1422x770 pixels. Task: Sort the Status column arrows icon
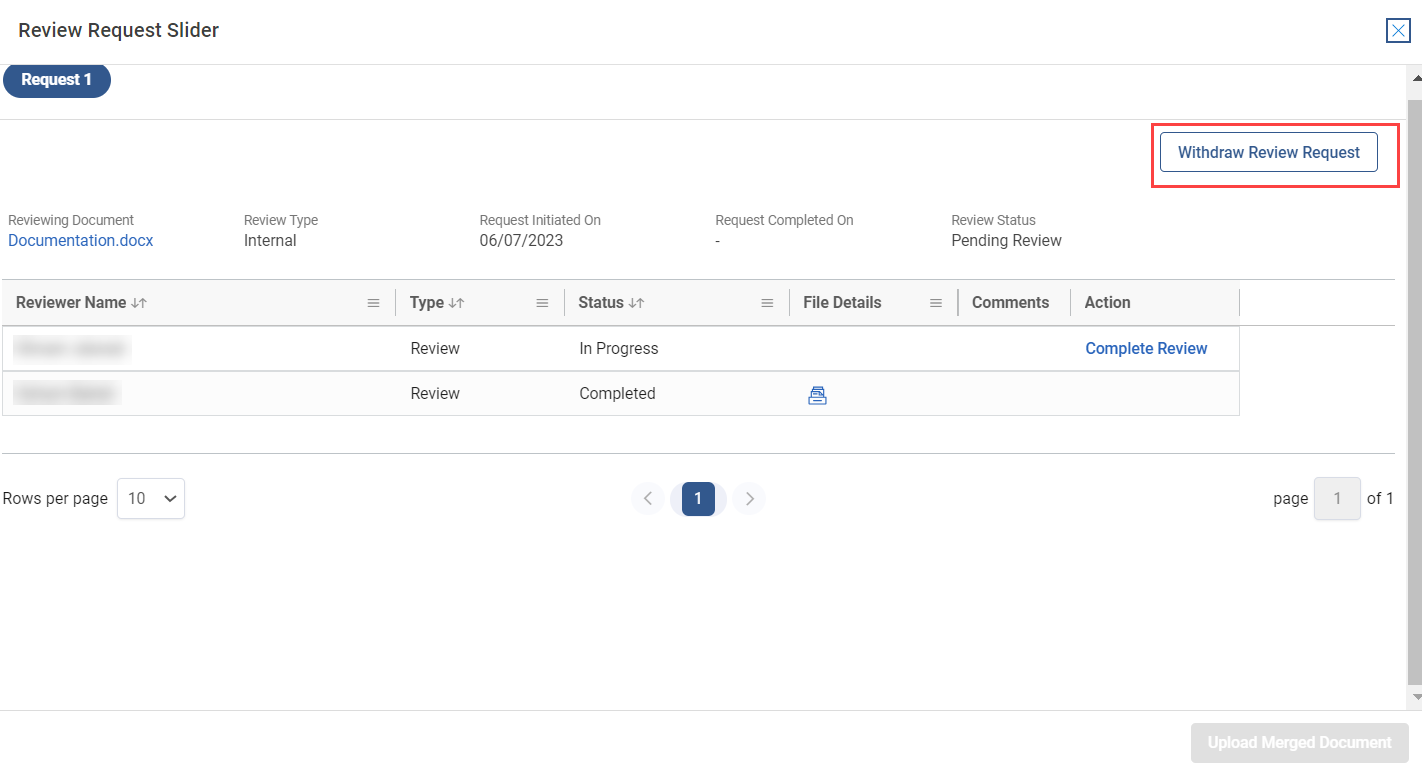pos(636,303)
